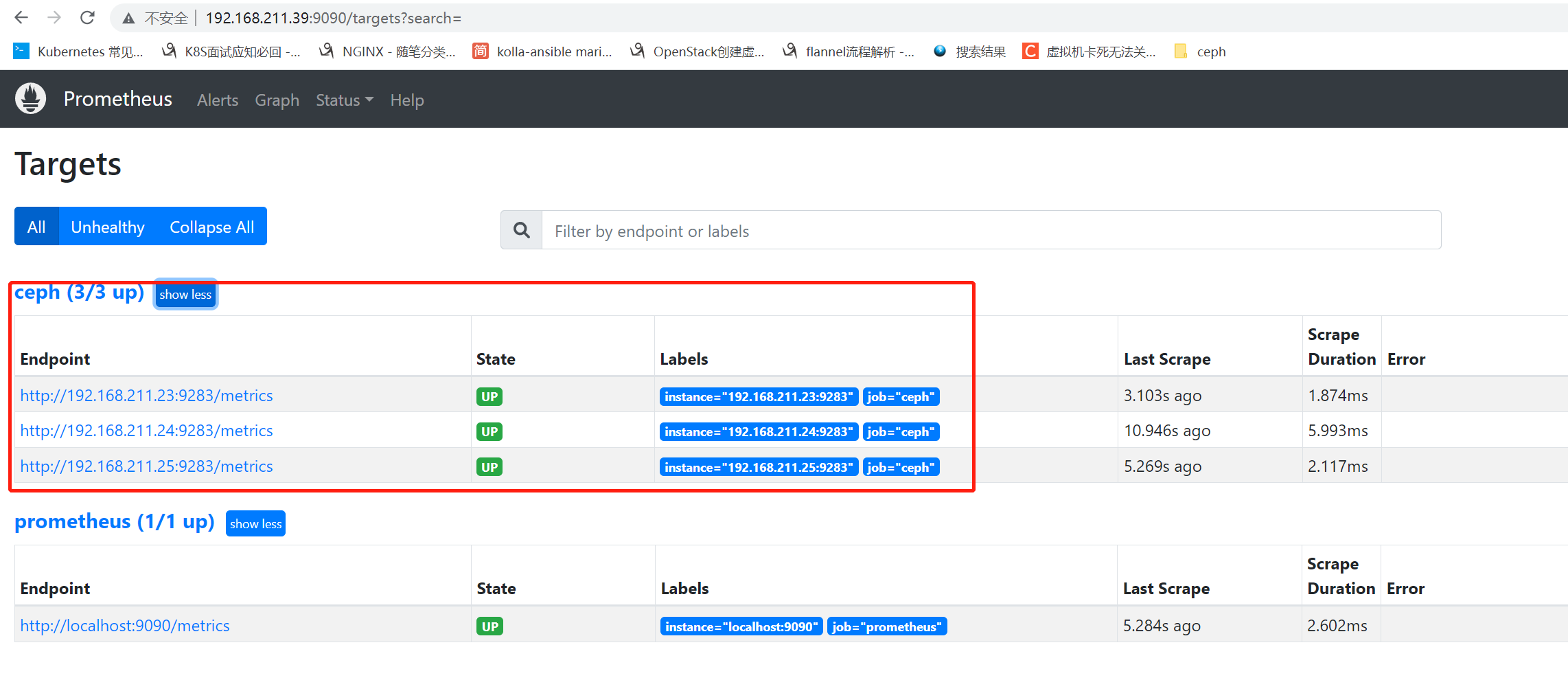Open the 192.168.211.23:9283 metrics endpoint
Screen dimensions: 1568x691
[146, 396]
